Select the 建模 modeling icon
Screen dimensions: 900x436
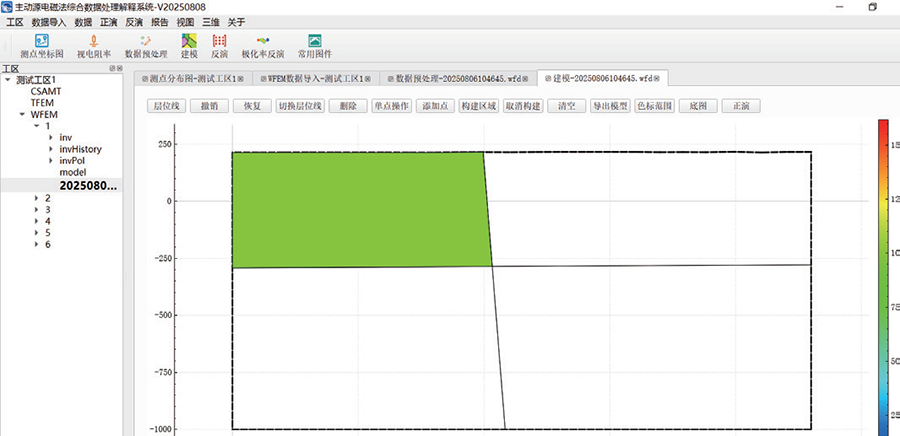click(x=188, y=45)
